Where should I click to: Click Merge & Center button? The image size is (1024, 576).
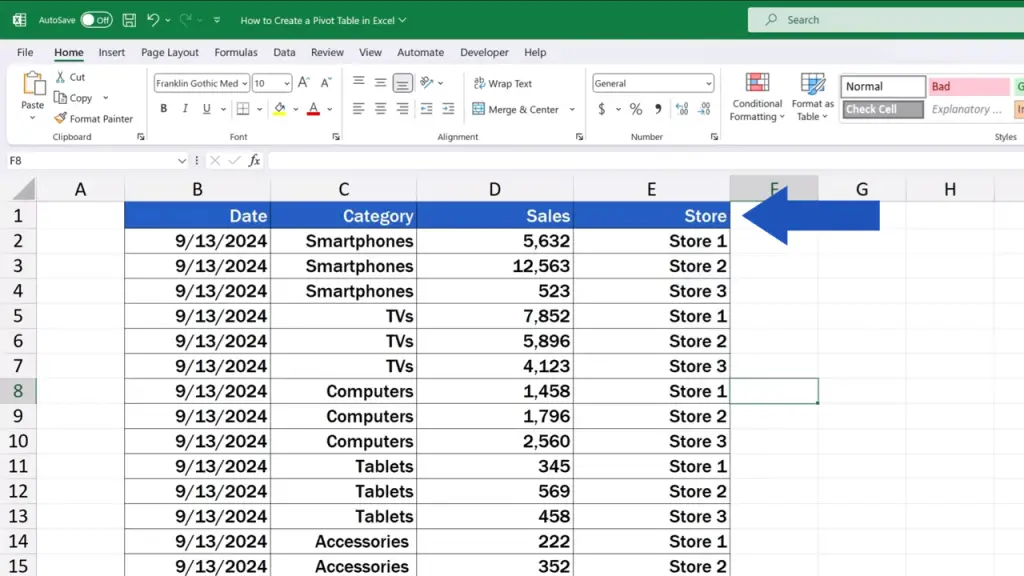point(516,110)
